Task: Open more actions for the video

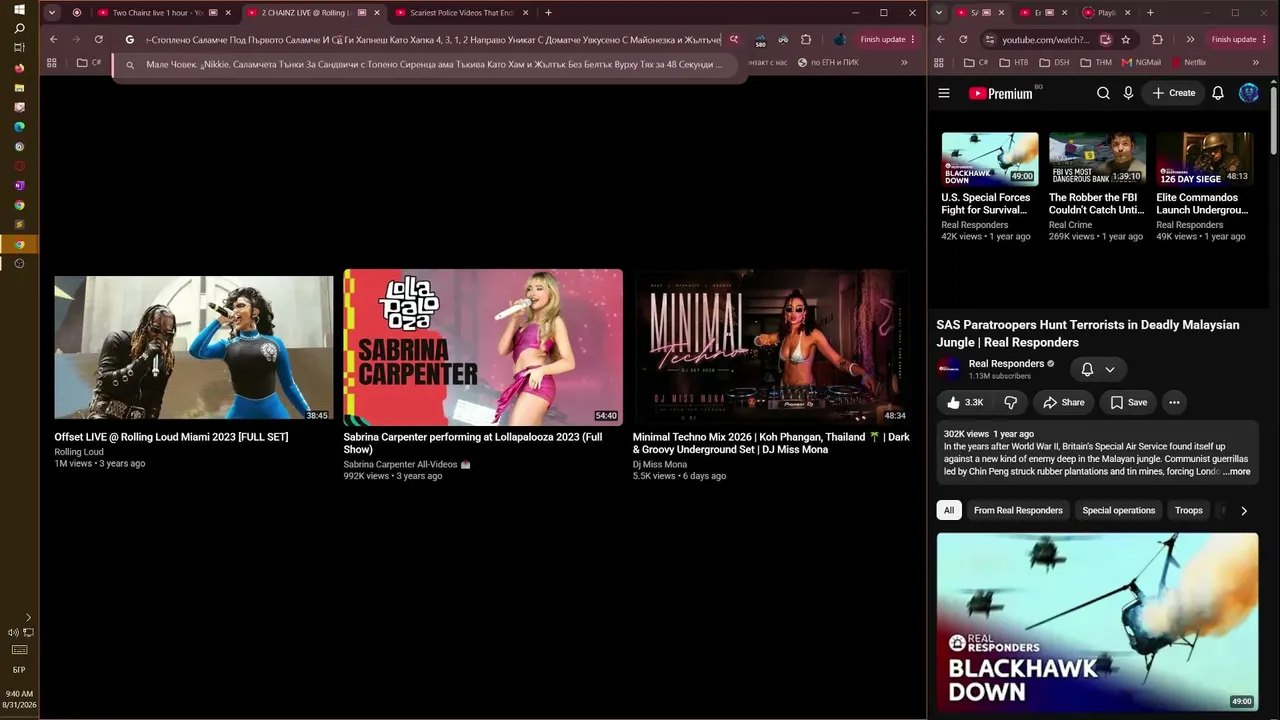Action: click(1174, 402)
